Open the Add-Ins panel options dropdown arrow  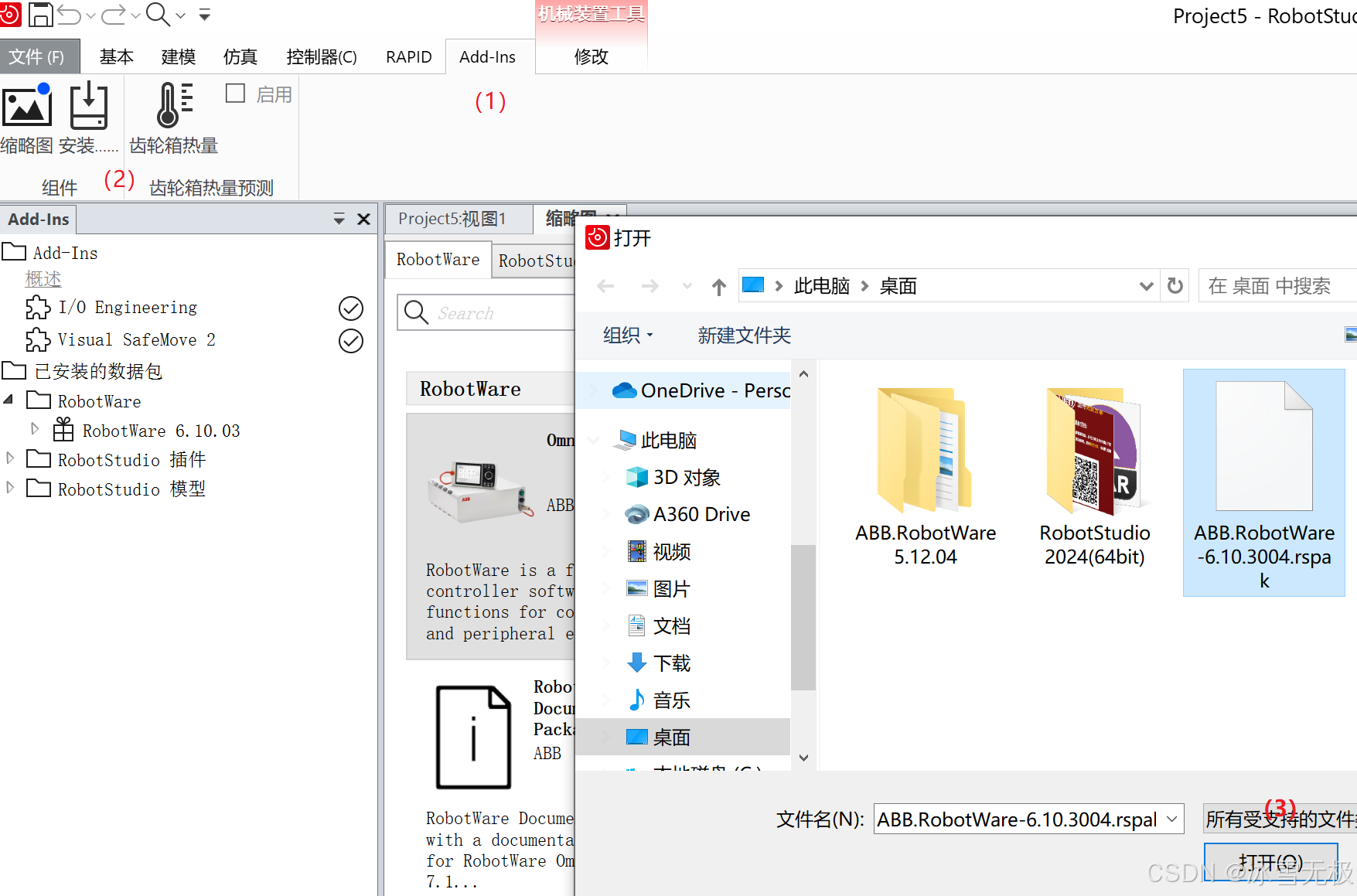(339, 220)
